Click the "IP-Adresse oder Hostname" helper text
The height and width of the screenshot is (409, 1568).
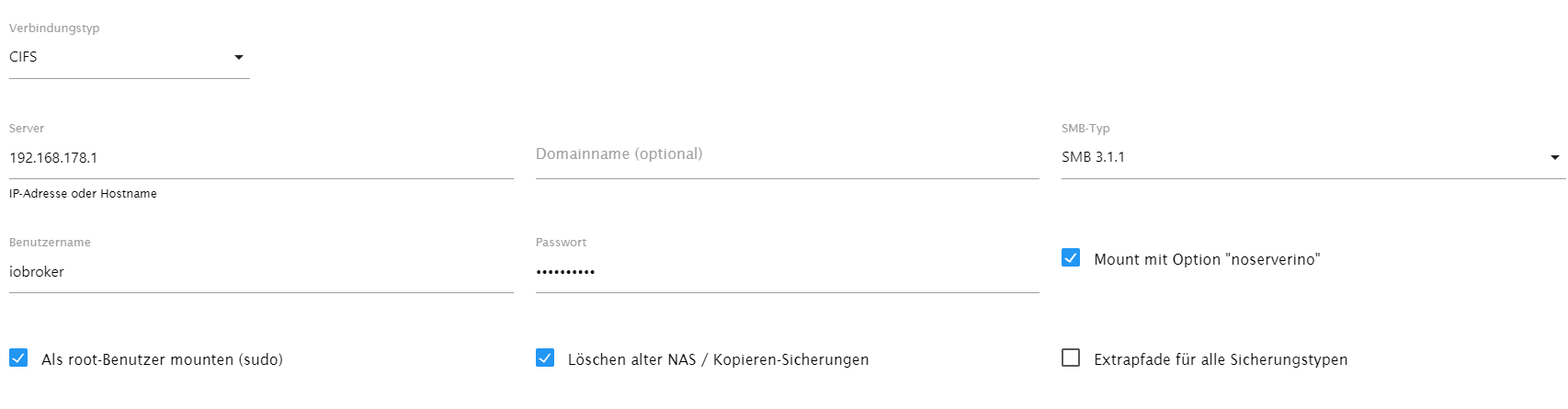(83, 194)
